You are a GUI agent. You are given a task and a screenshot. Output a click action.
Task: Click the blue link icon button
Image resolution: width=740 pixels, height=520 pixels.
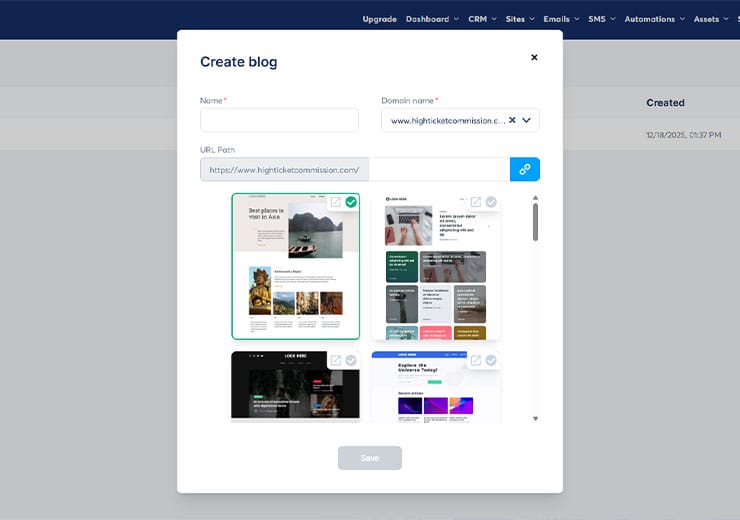click(525, 169)
